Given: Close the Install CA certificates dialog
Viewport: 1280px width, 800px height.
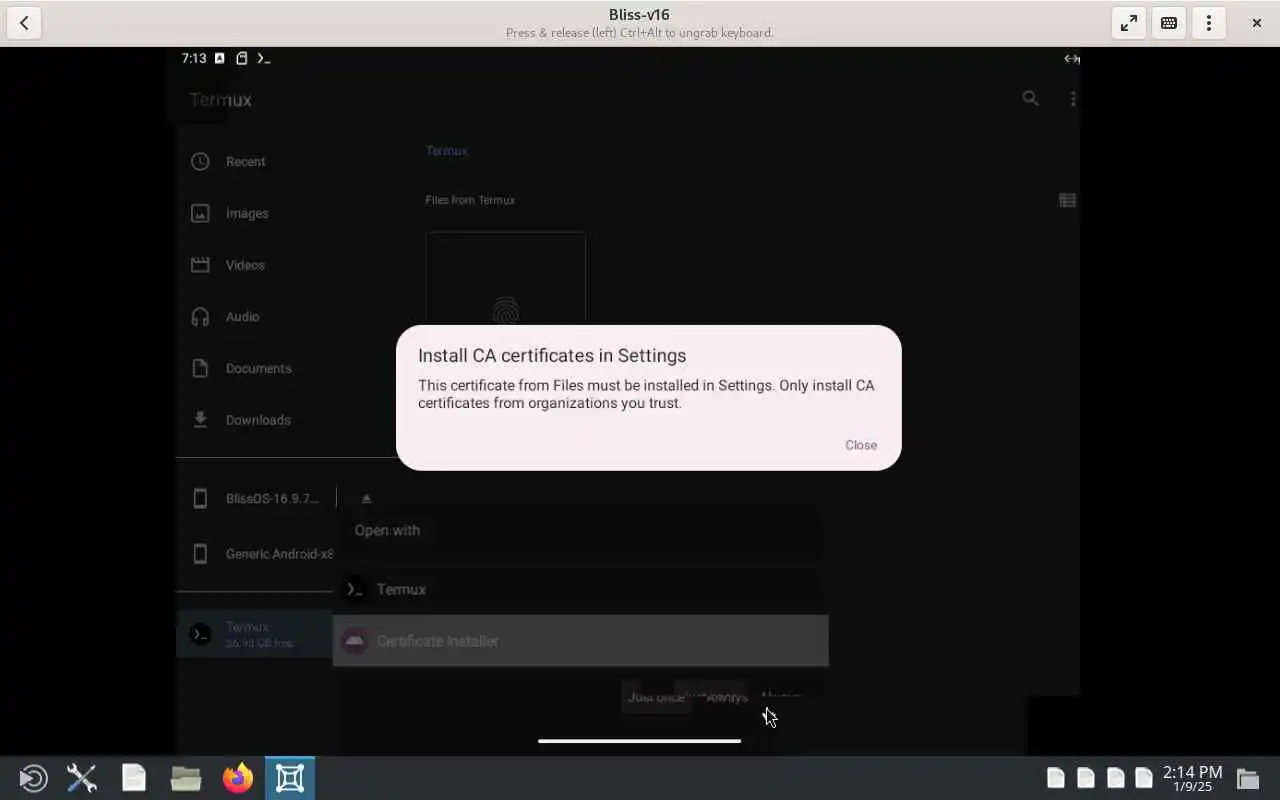Looking at the screenshot, I should 860,445.
